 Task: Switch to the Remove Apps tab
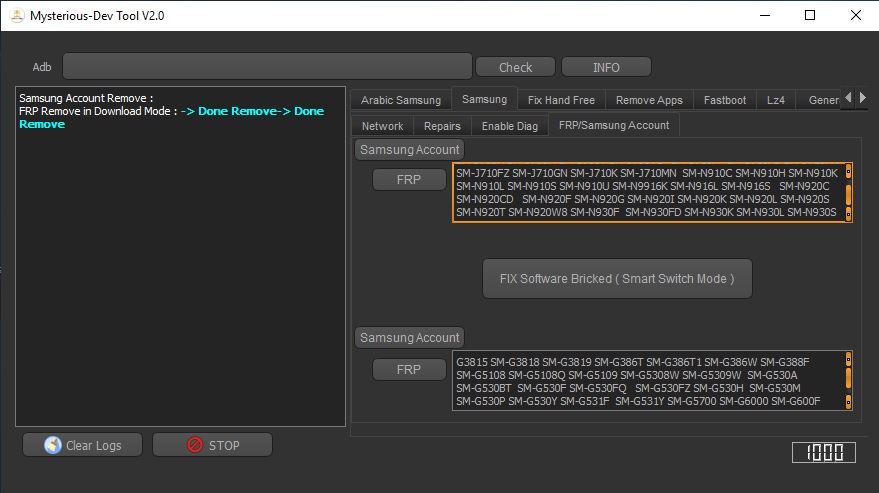(x=649, y=100)
